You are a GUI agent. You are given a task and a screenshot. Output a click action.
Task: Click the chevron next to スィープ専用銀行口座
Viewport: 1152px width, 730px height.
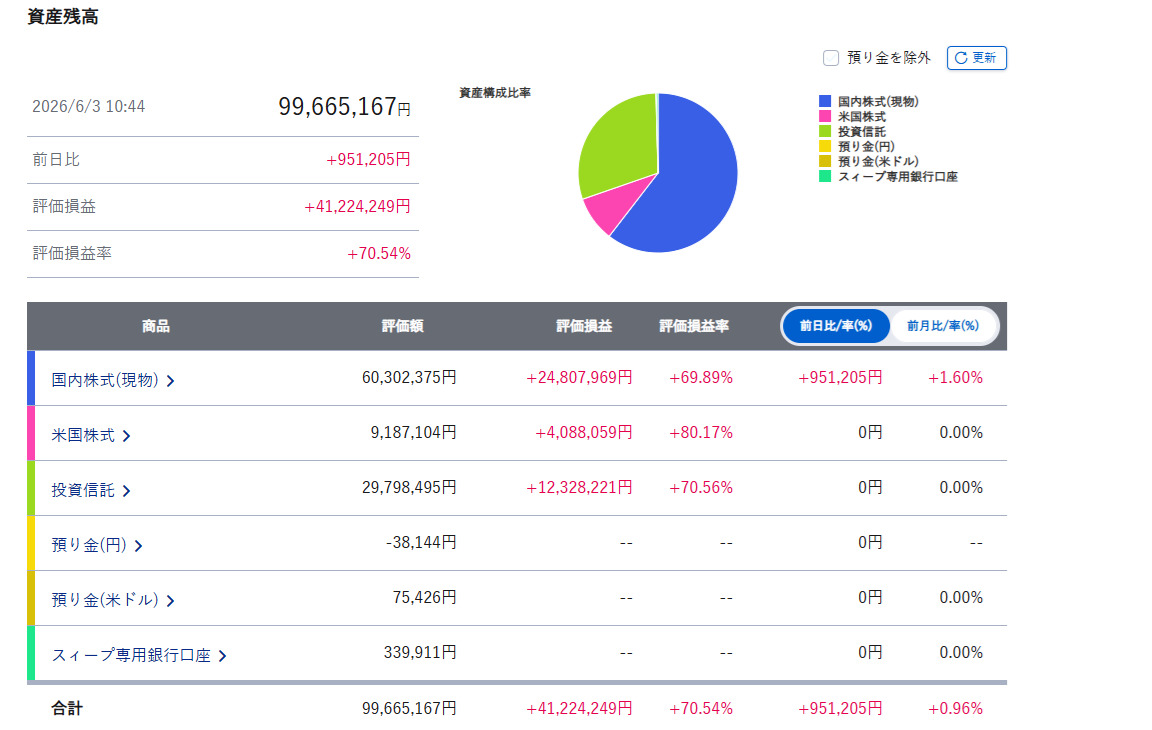(223, 656)
